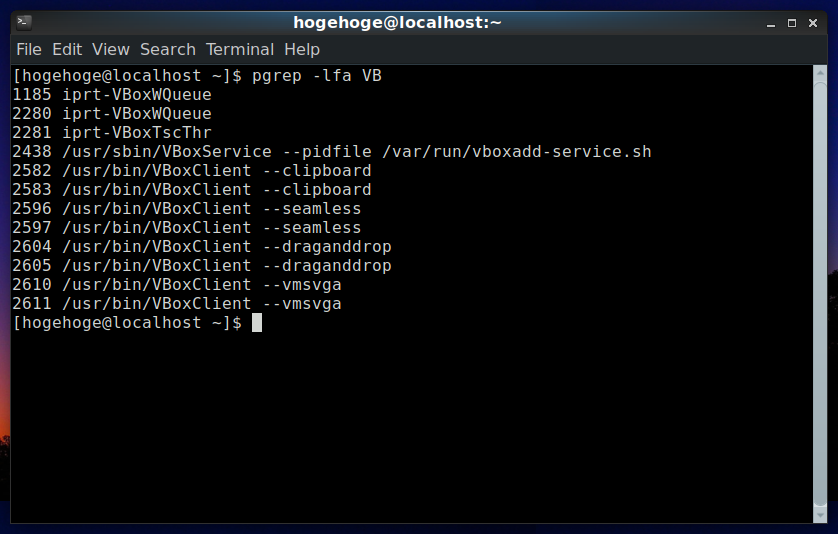
Task: Click the scrollbar down arrow
Action: pyautogui.click(x=820, y=516)
